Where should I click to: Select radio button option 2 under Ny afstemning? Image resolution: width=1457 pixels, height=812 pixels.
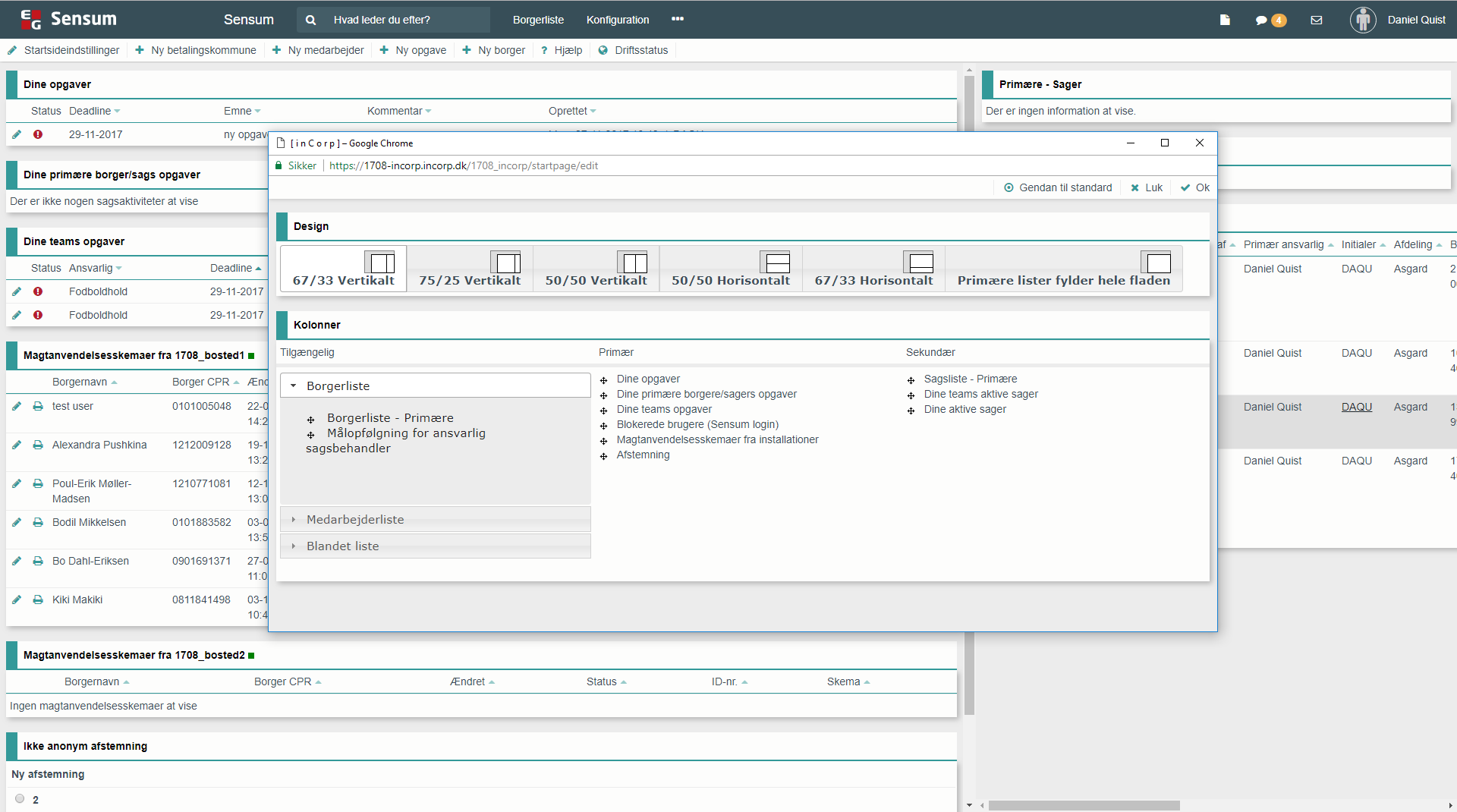tap(20, 798)
